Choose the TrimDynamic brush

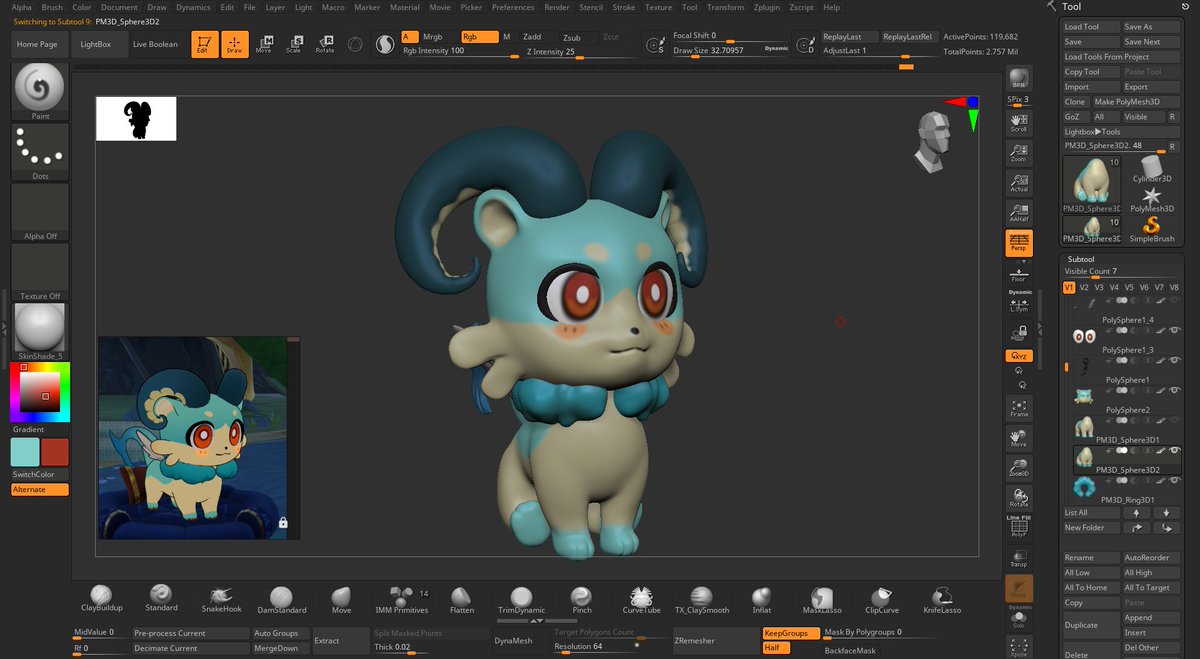(521, 599)
